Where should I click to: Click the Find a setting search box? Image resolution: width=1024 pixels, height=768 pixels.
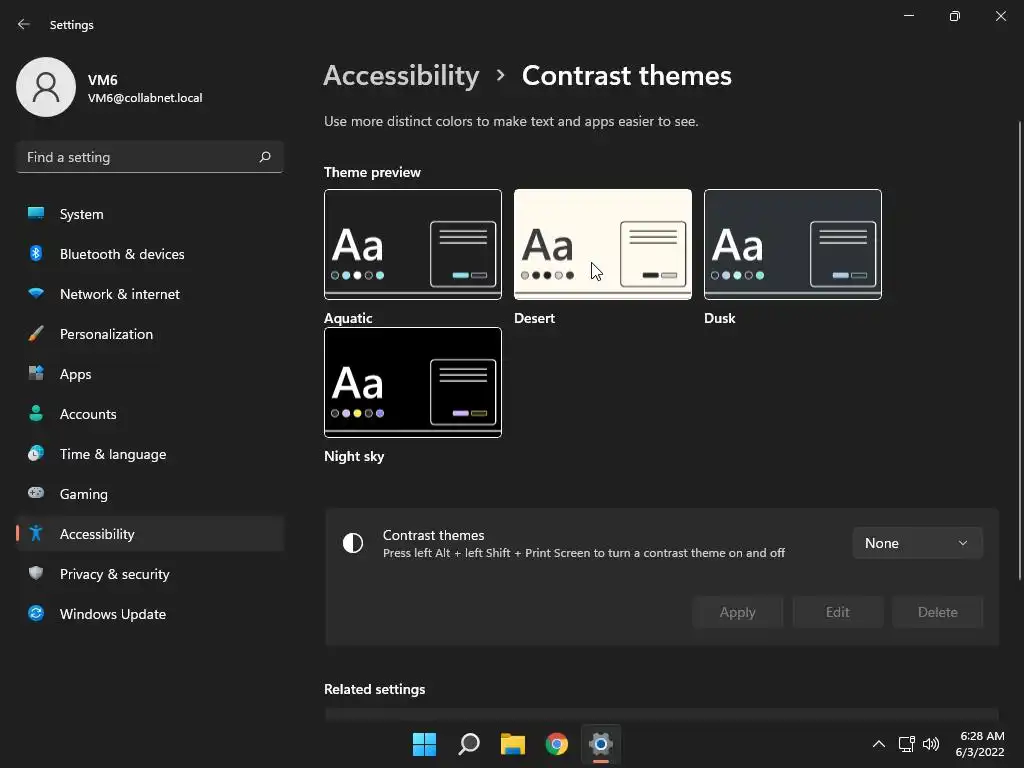tap(138, 157)
